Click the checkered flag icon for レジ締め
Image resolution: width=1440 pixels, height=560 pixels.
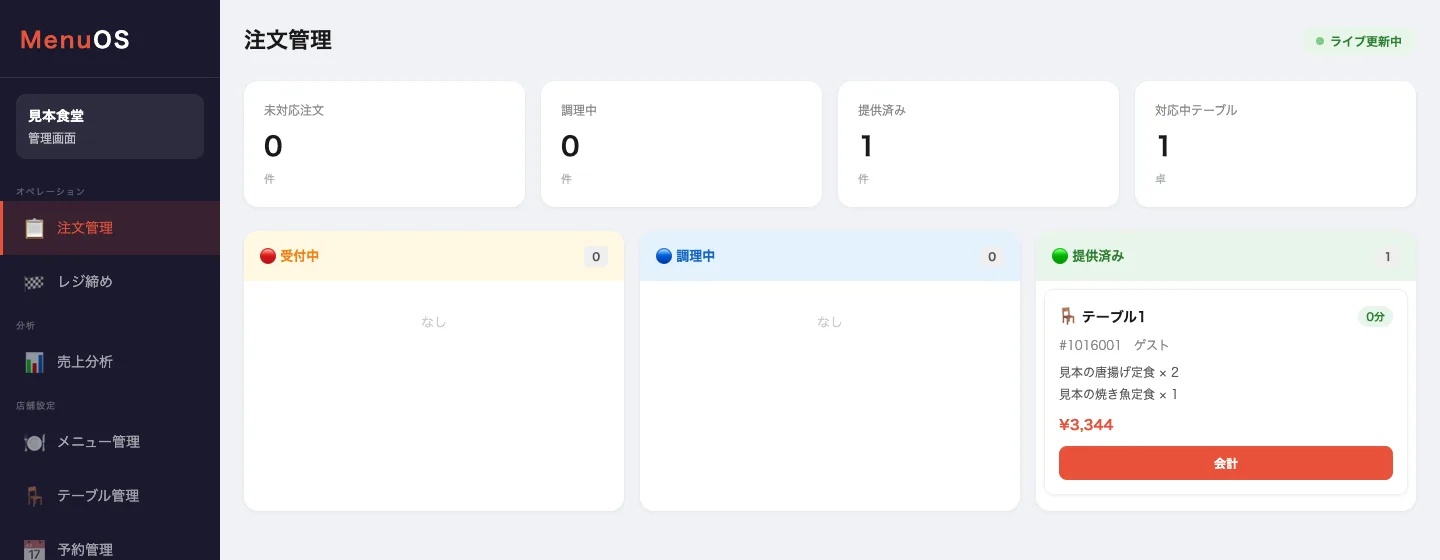coord(34,282)
